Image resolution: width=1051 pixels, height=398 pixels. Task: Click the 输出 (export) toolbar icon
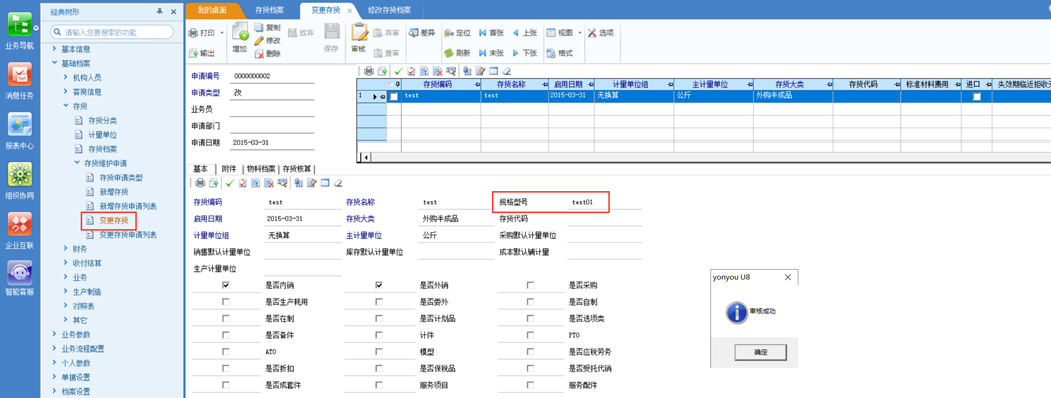pos(202,54)
